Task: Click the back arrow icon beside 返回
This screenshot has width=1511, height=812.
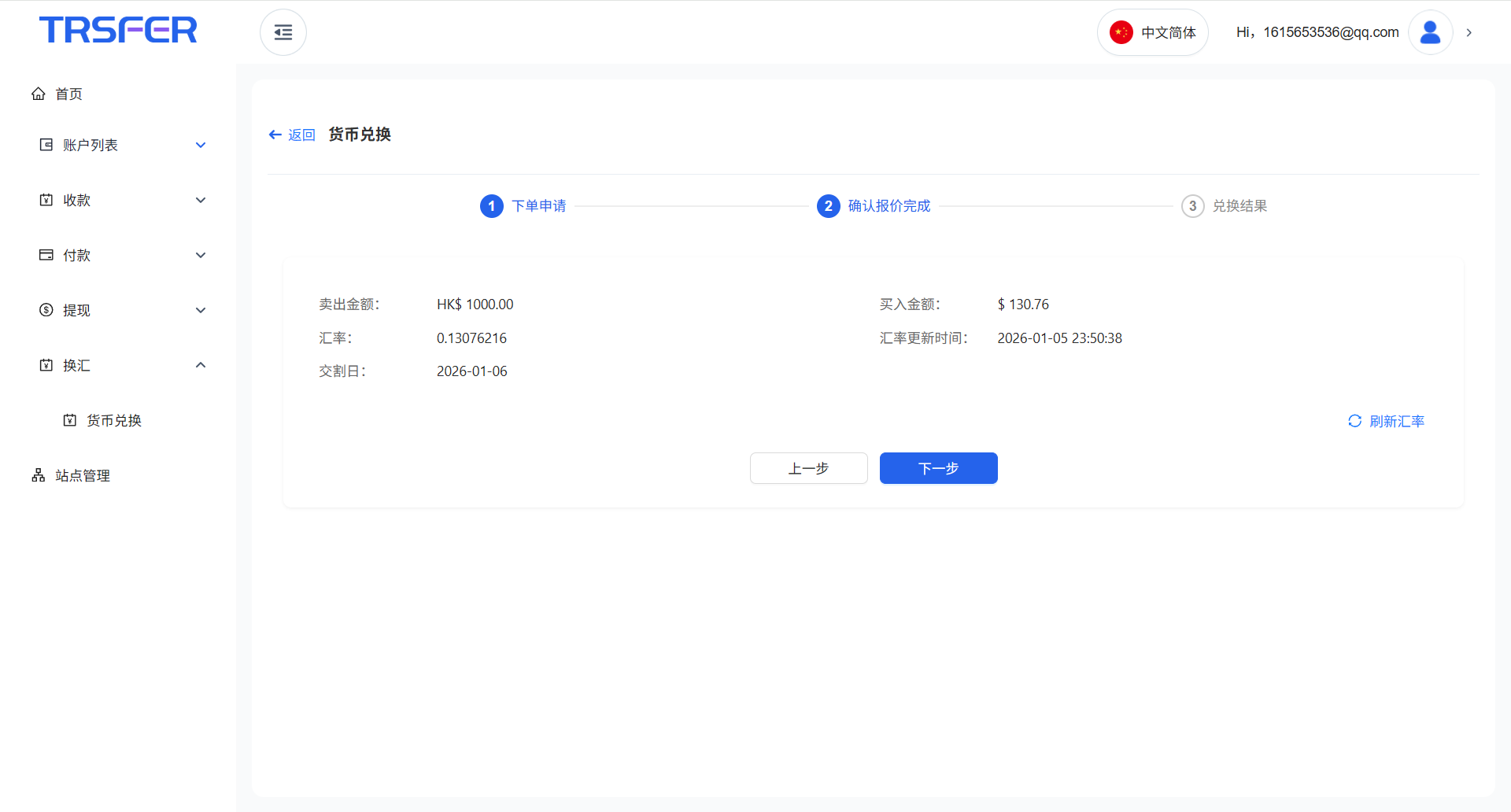Action: (x=275, y=135)
